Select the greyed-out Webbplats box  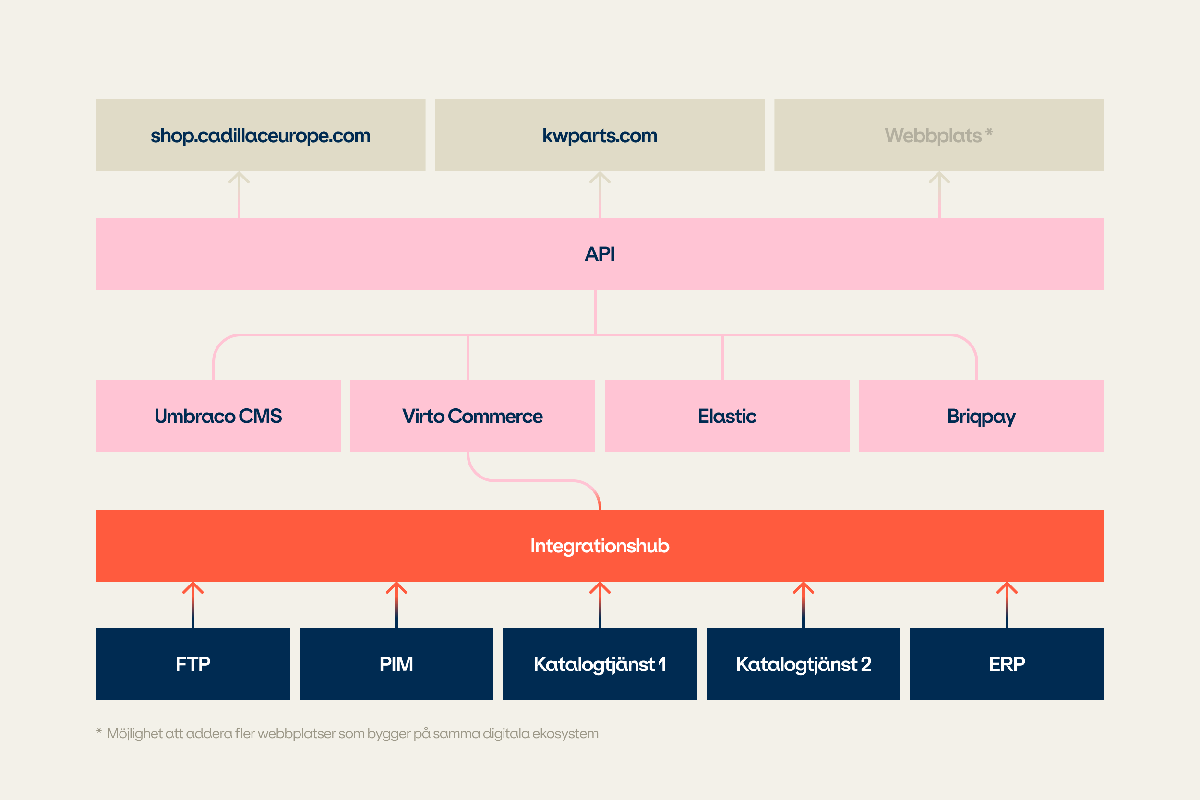(x=938, y=135)
